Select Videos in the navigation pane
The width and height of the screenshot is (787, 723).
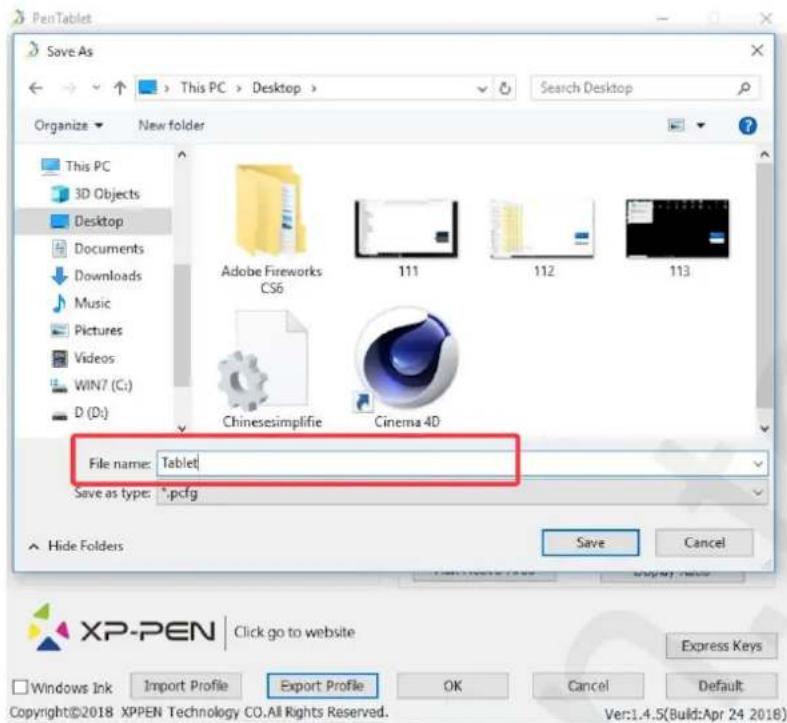point(83,358)
